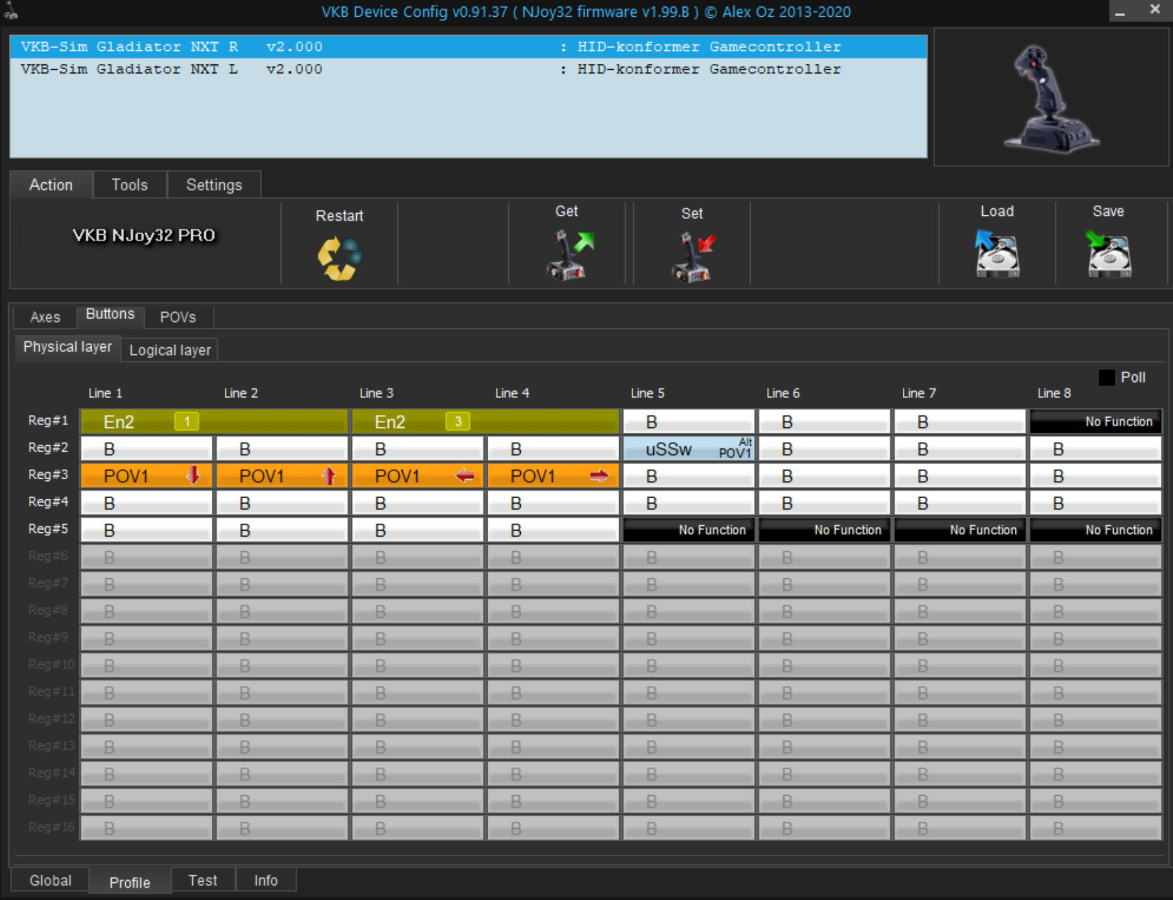This screenshot has width=1173, height=900.
Task: Click B cell in Reg#5 Line 1
Action: click(x=147, y=530)
